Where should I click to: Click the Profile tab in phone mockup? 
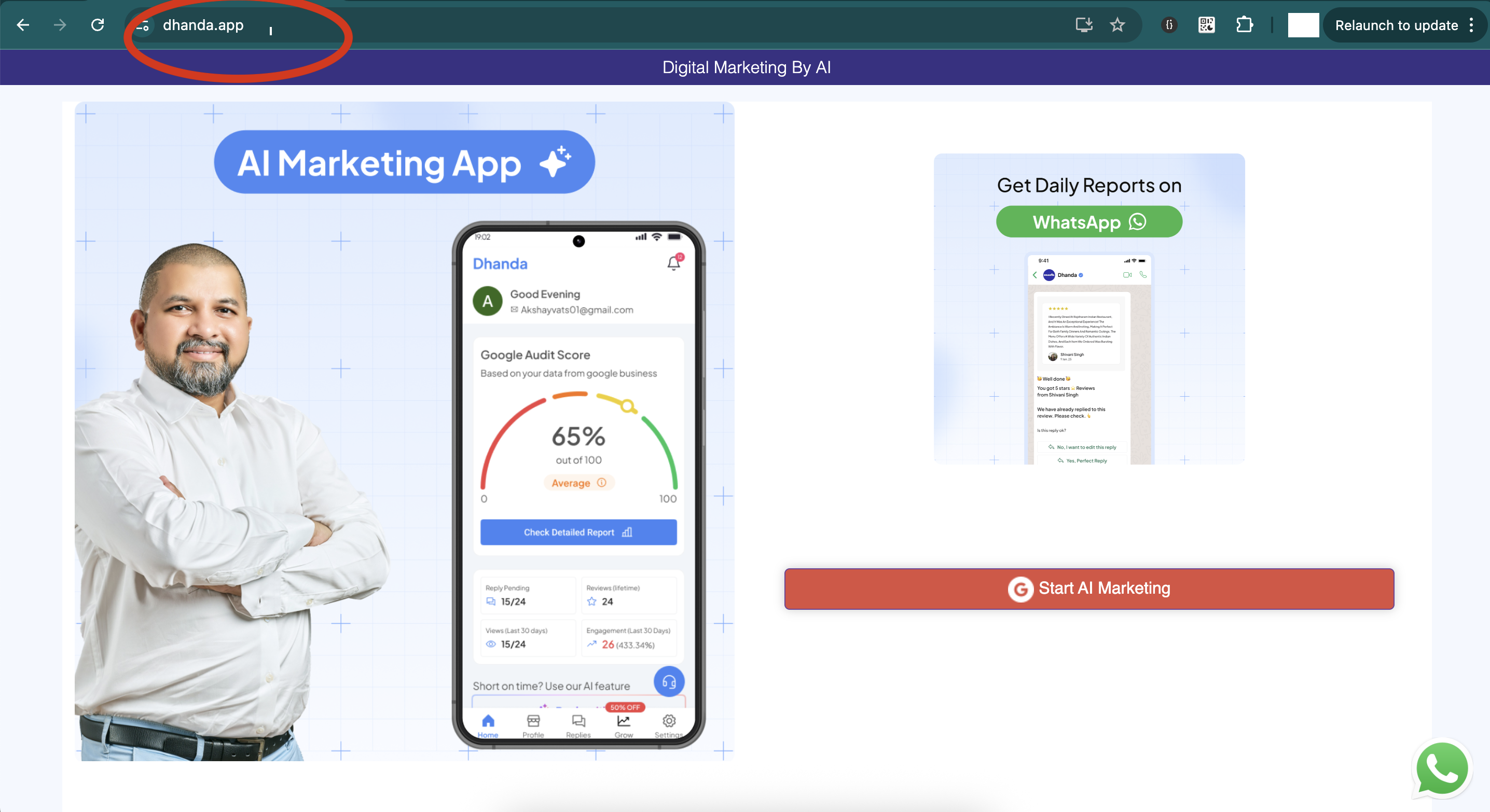point(533,726)
